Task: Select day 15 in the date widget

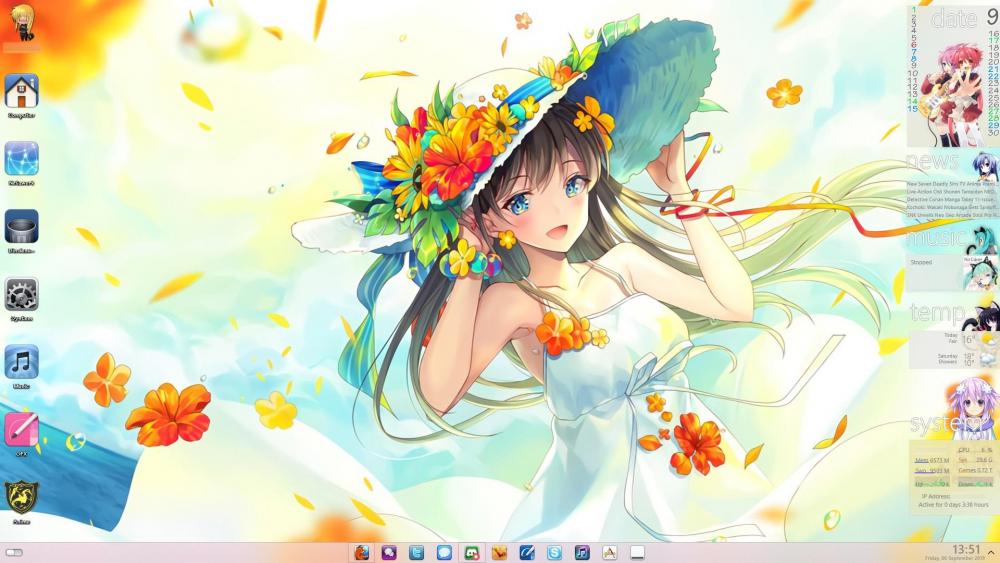Action: [913, 109]
